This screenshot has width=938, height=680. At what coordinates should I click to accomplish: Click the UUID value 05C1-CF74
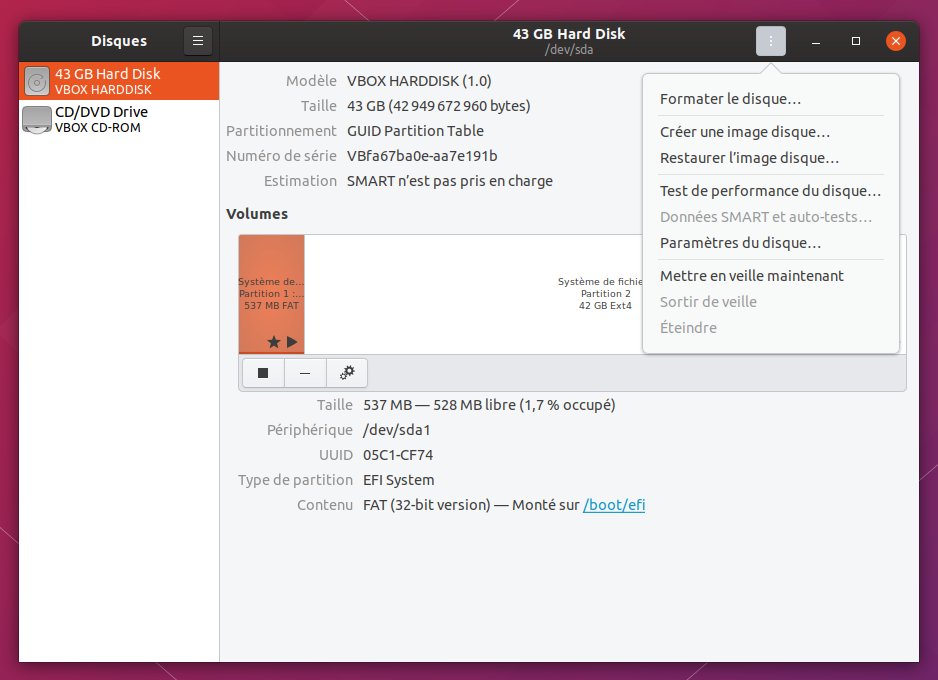click(398, 455)
